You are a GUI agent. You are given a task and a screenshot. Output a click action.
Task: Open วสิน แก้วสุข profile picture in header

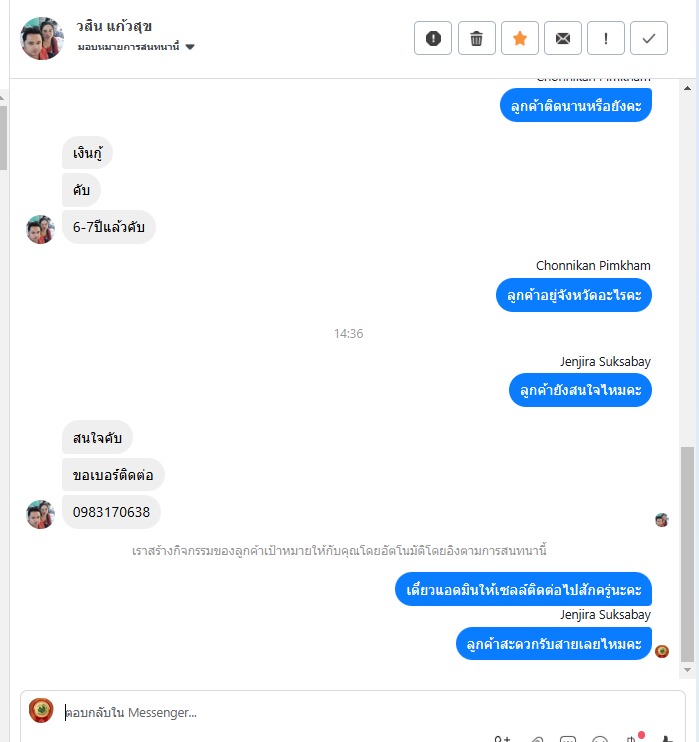point(42,38)
